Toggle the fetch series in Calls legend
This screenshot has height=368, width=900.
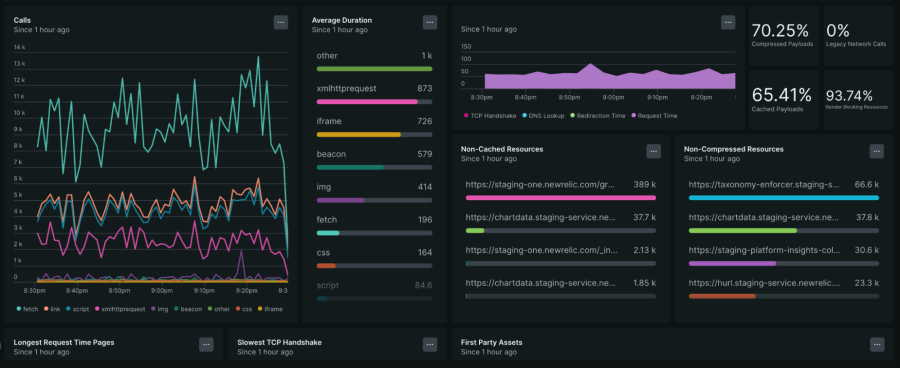tap(27, 309)
